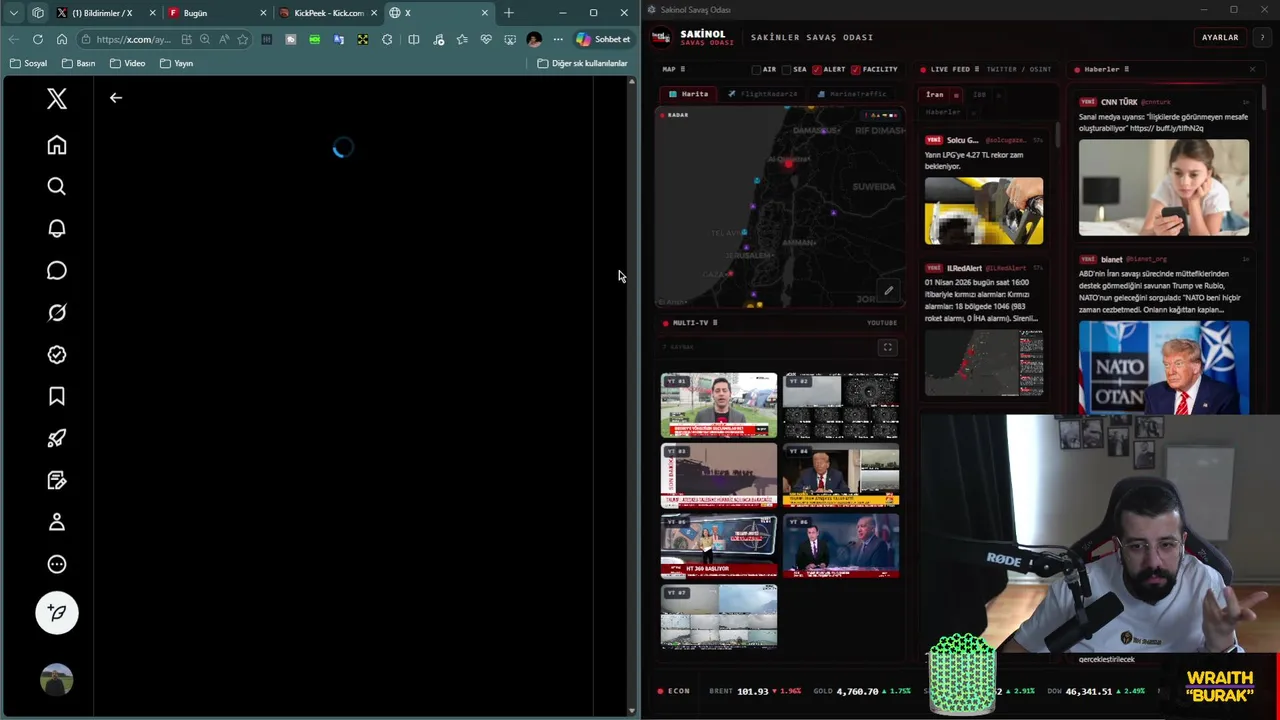This screenshot has width=1280, height=720.
Task: Open Edge workspaces icon
Action: pos(38,13)
